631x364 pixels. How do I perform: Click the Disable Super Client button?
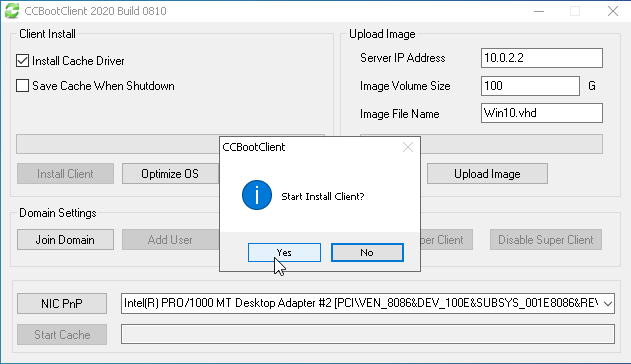pos(546,240)
